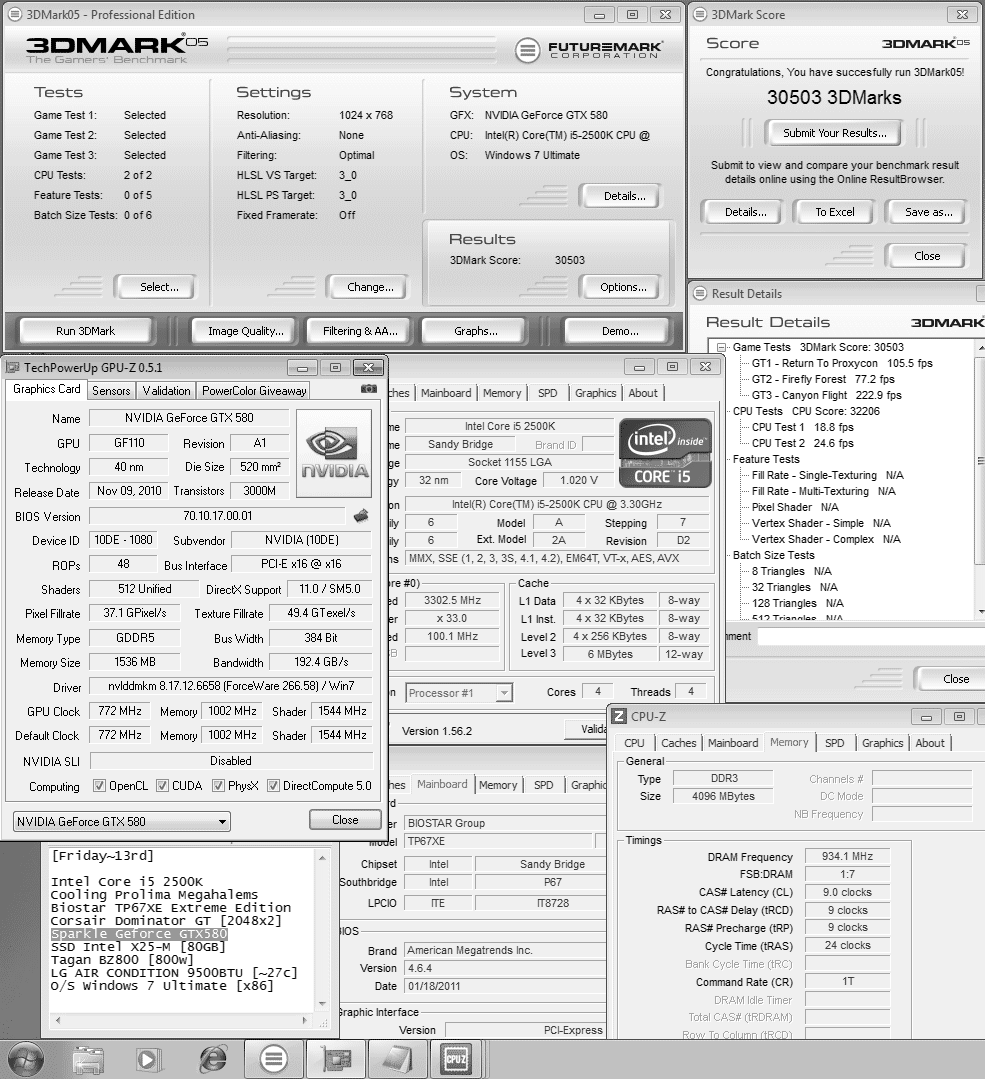
Task: Click the Run 3DMark button
Action: pyautogui.click(x=85, y=331)
